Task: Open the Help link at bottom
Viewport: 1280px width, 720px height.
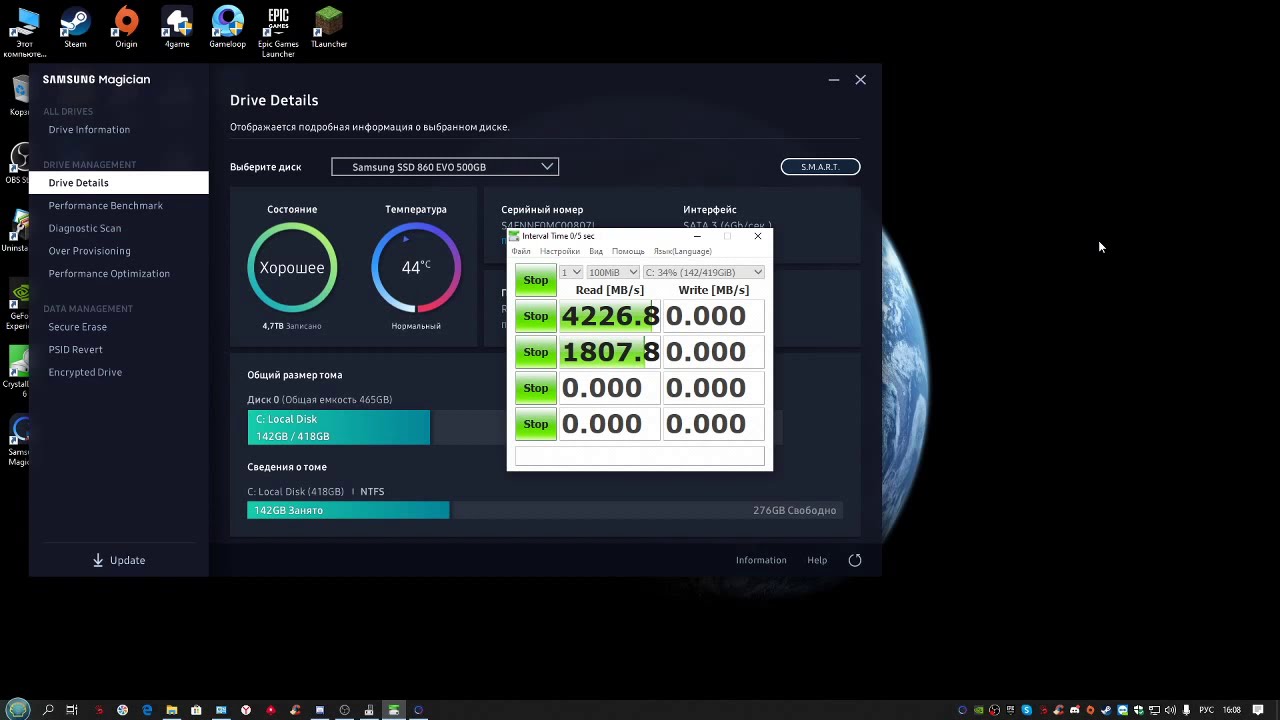Action: tap(817, 560)
